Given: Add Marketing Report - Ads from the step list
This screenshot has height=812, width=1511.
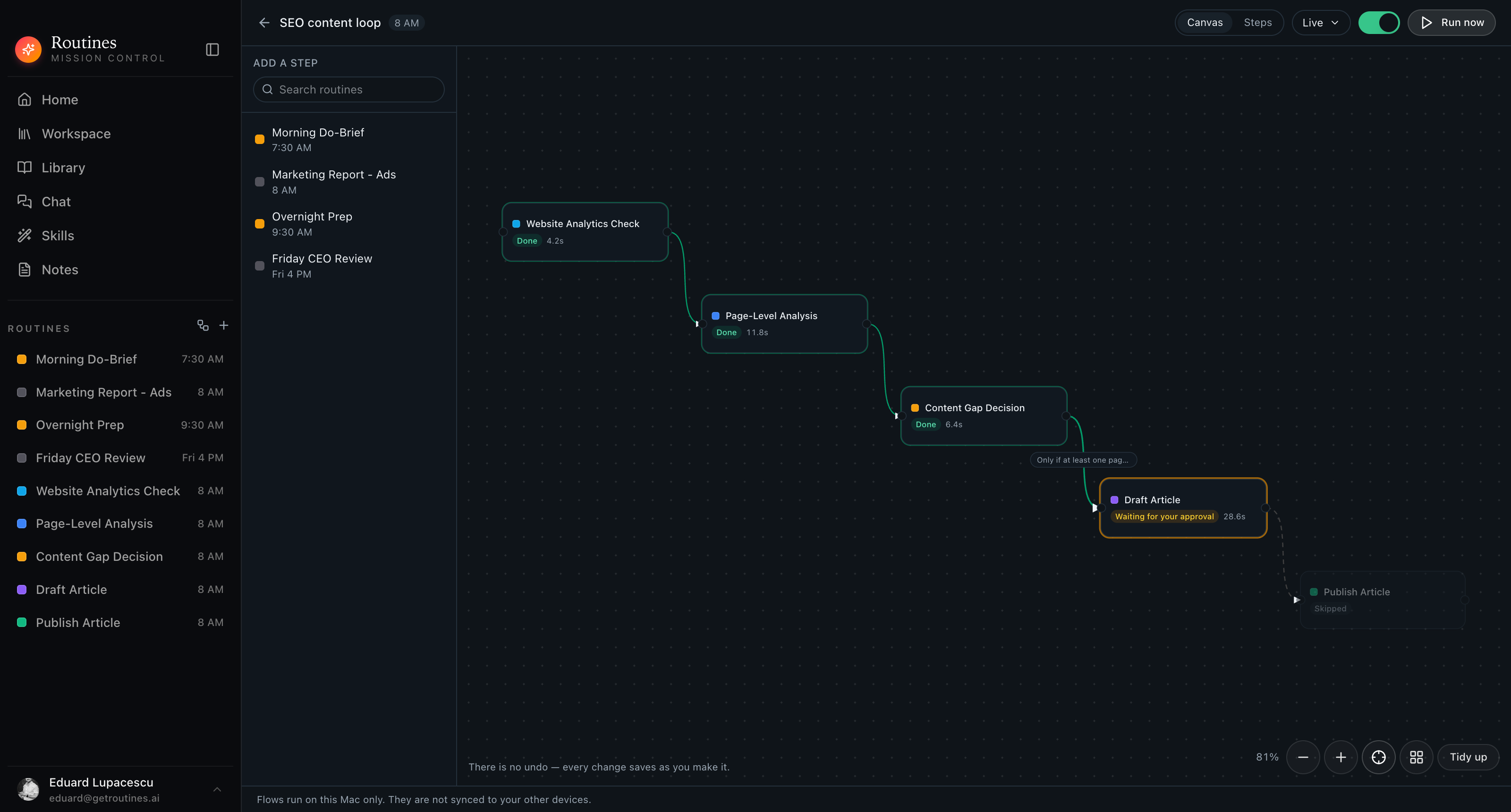Looking at the screenshot, I should (x=349, y=182).
